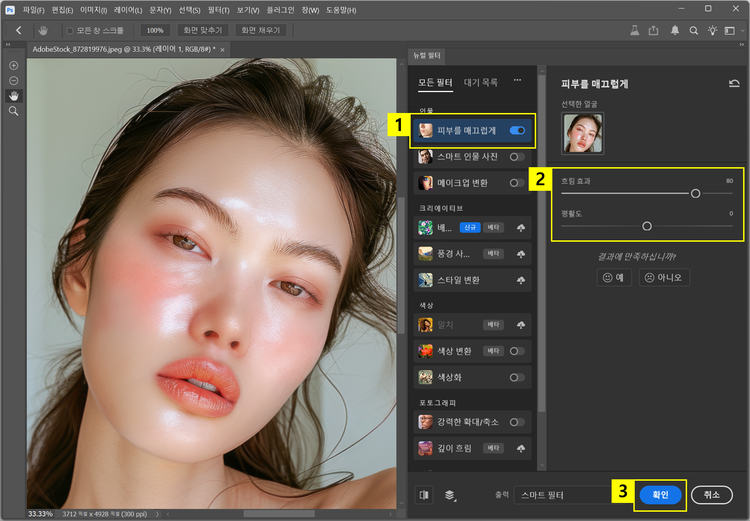Select the 강력한 확대/축소 filter row

click(x=472, y=422)
